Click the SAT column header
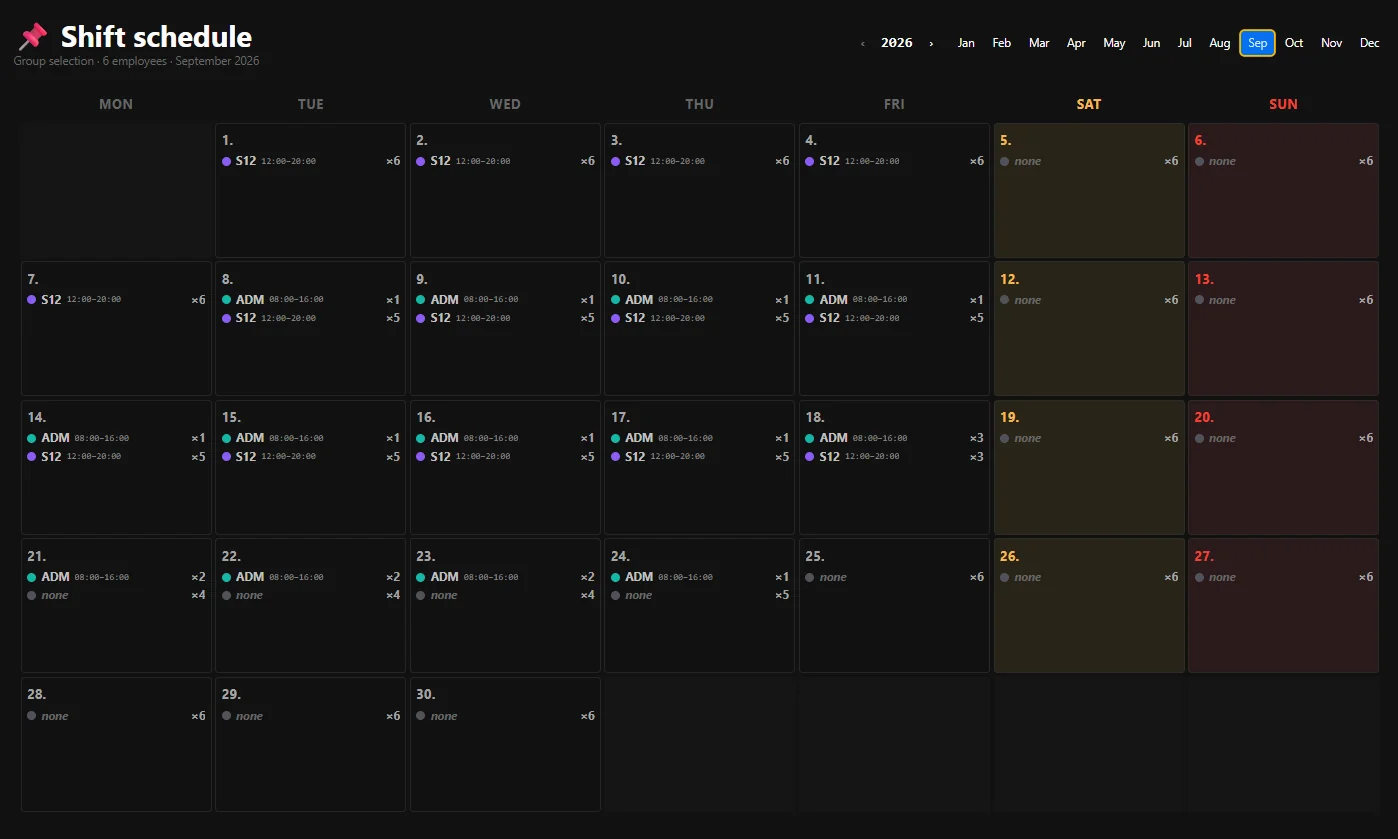Screen dimensions: 1398x839 (x=1089, y=104)
